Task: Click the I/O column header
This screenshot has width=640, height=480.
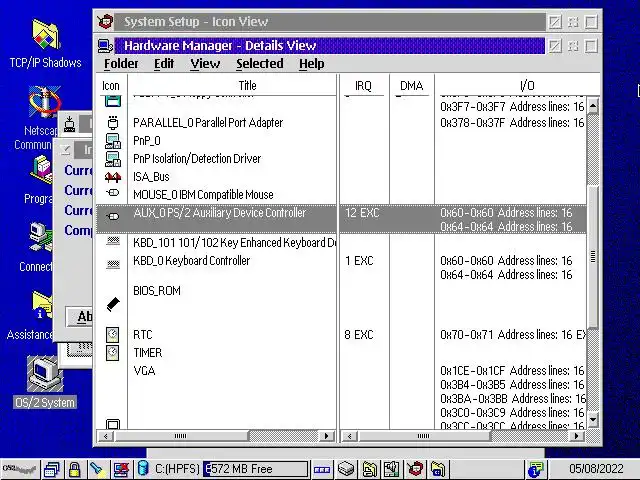Action: click(527, 86)
